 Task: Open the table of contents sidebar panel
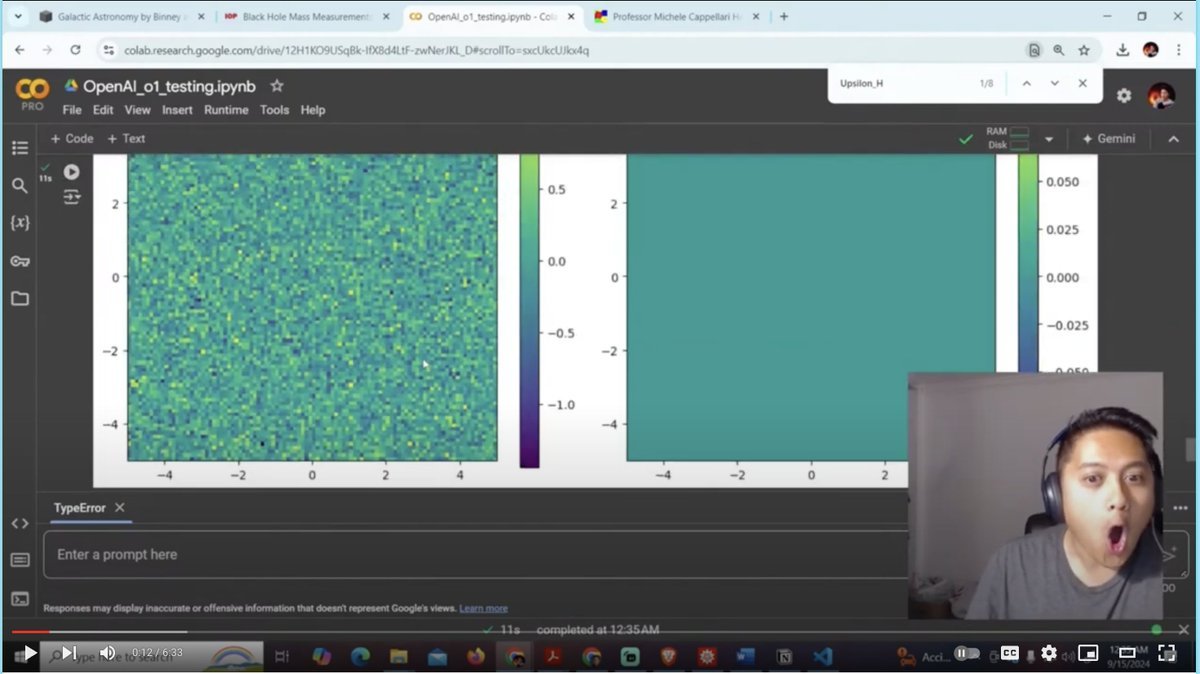pyautogui.click(x=20, y=148)
